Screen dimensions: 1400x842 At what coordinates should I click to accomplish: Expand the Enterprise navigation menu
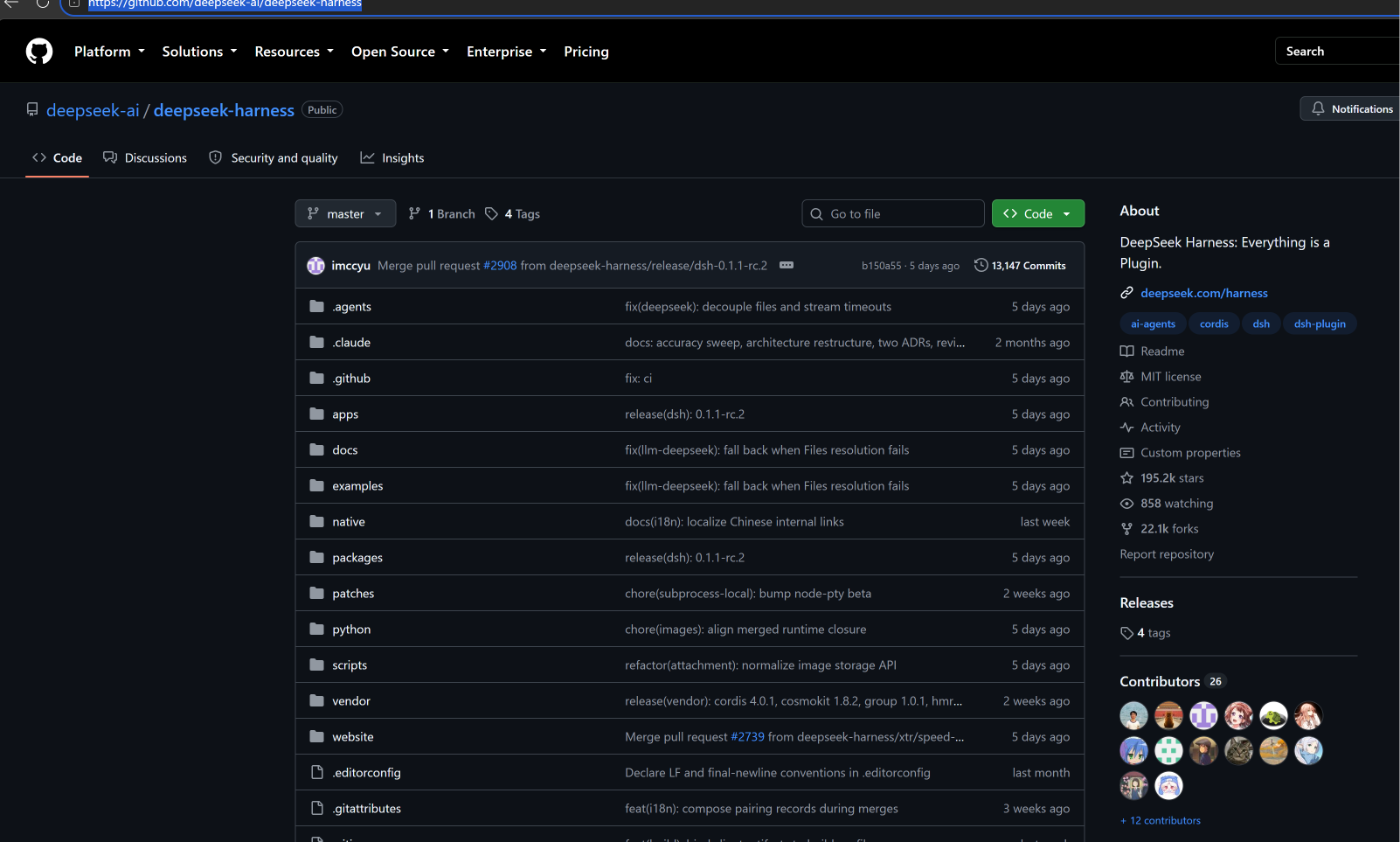pos(507,52)
